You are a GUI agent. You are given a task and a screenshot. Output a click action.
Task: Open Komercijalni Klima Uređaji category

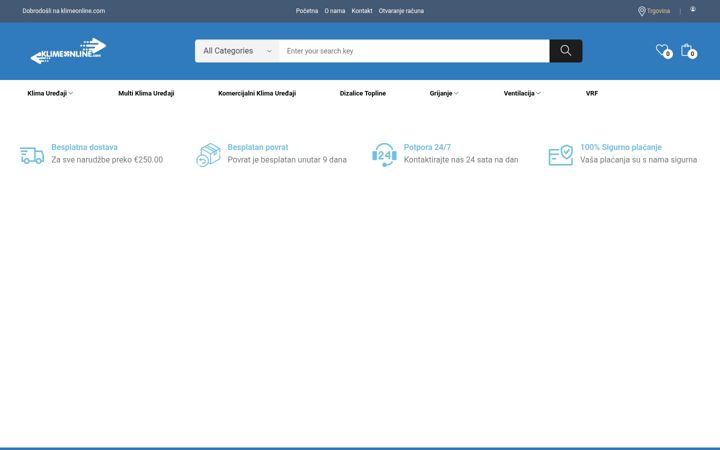257,93
